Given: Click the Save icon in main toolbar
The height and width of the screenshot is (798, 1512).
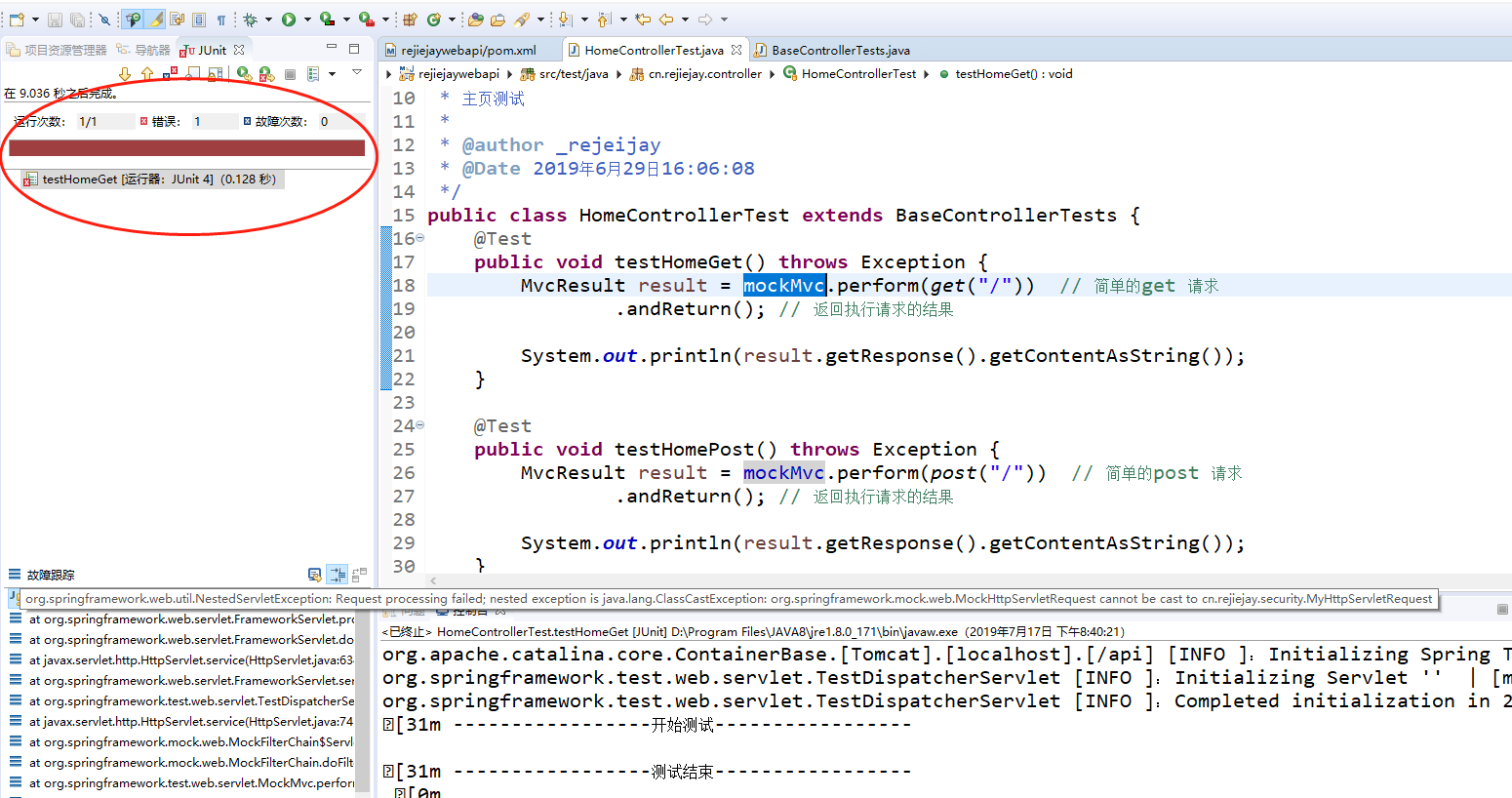Looking at the screenshot, I should pos(55,20).
